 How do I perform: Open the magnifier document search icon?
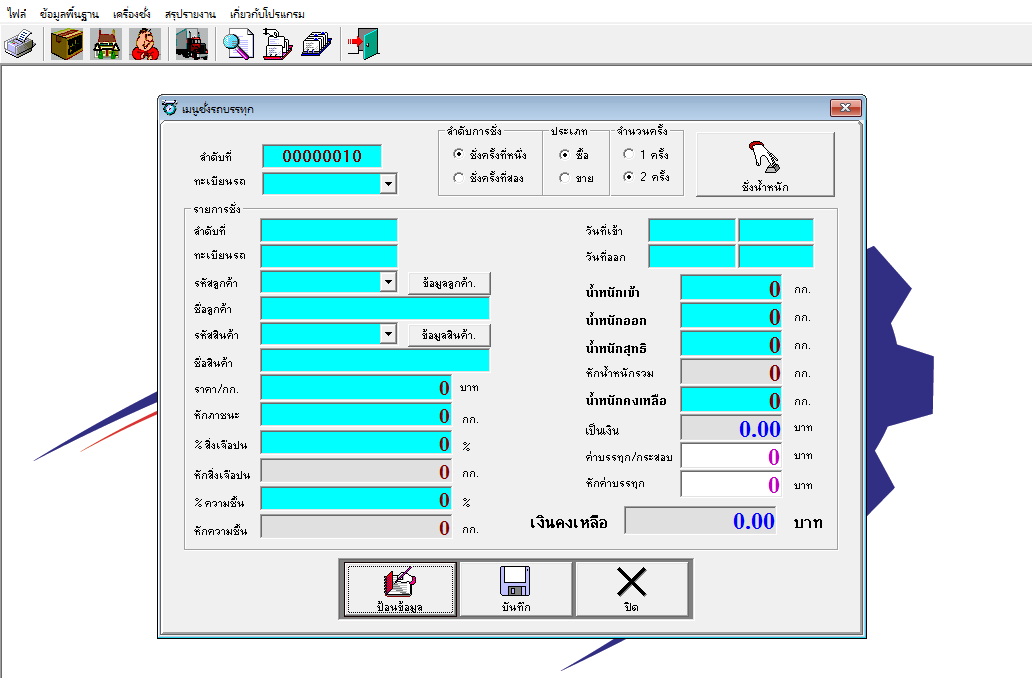[x=238, y=44]
